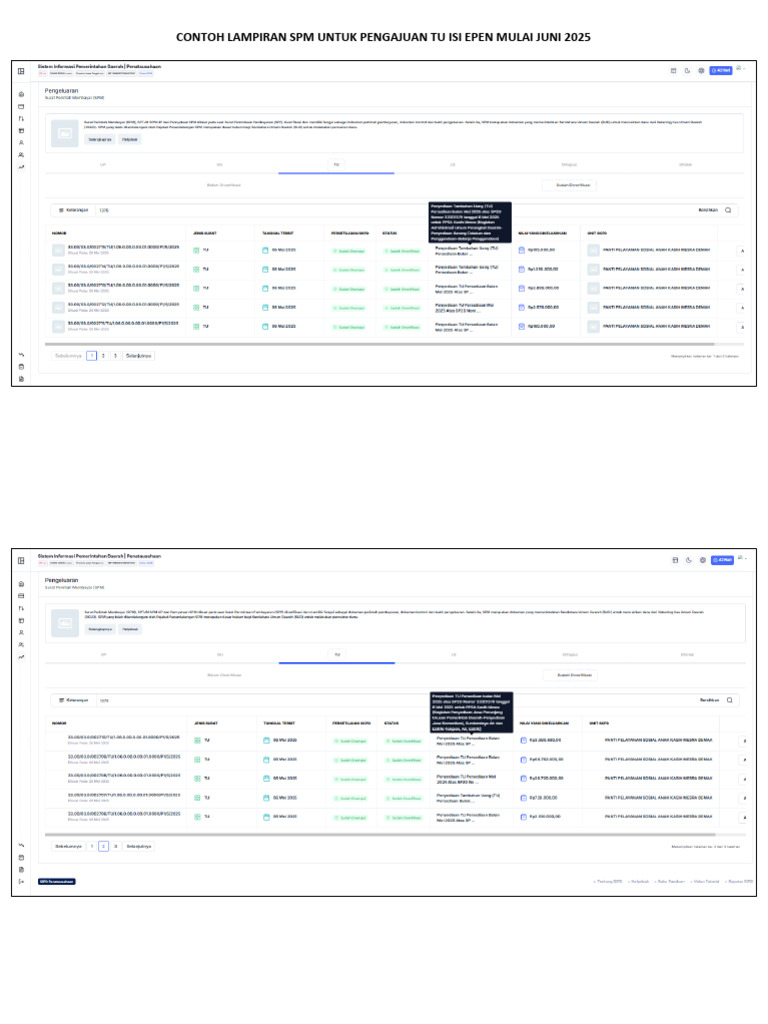Screen dimensions: 768x1024
Task: Click first row's amount document icon, upper screenshot
Action: (521, 250)
